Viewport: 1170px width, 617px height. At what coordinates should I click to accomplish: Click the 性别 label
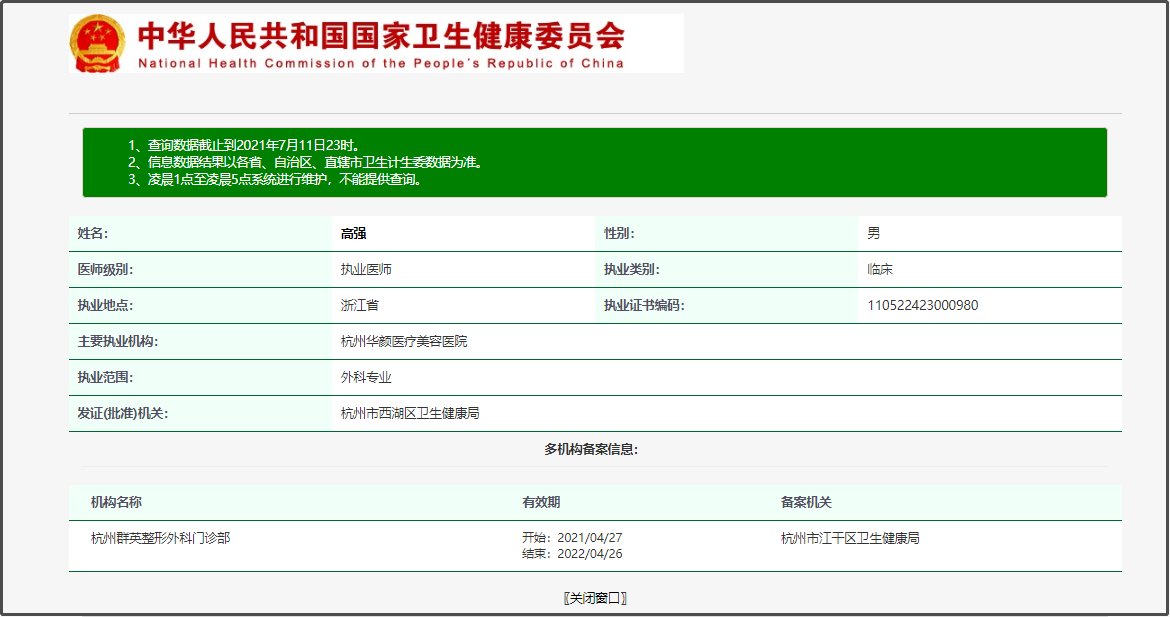(619, 234)
